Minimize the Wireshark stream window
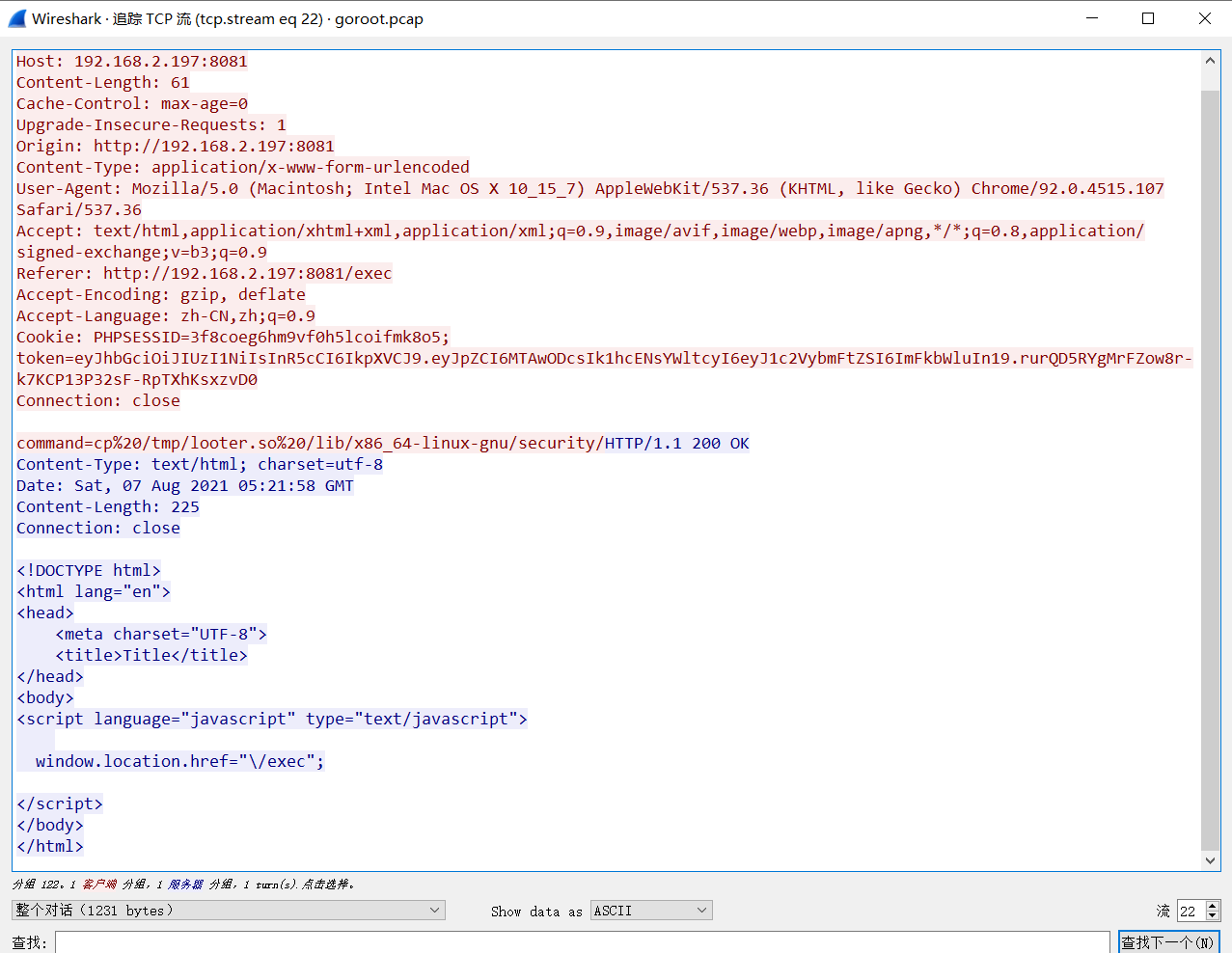 [x=1092, y=18]
